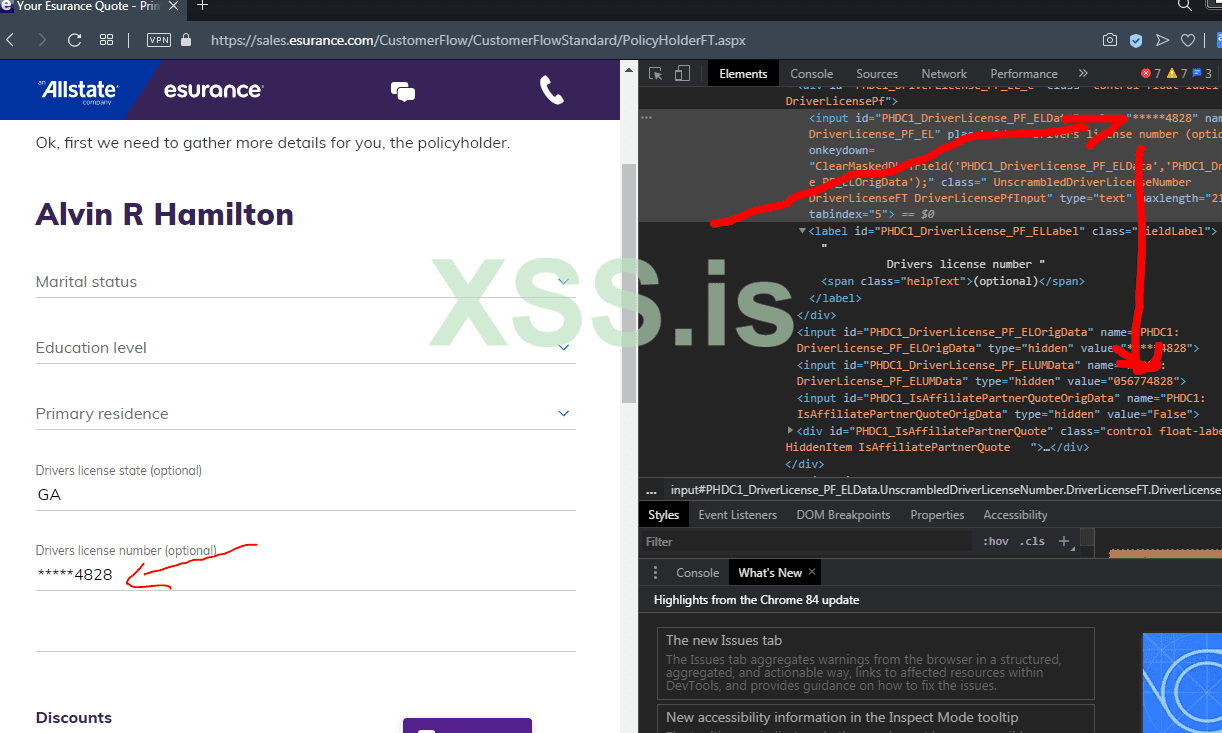The height and width of the screenshot is (733, 1222).
Task: Open the Marital status dropdown
Action: tap(305, 282)
